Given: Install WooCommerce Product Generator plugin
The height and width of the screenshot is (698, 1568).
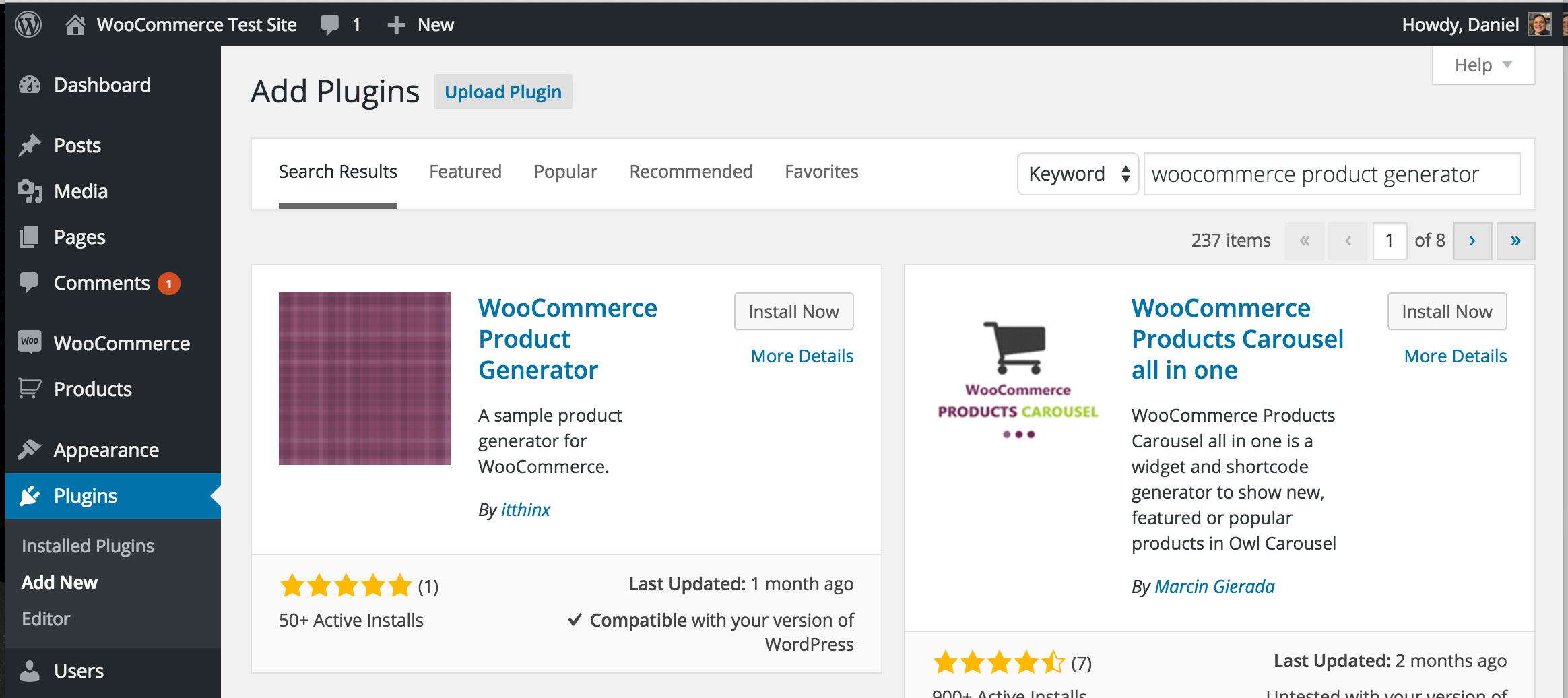Looking at the screenshot, I should 793,311.
